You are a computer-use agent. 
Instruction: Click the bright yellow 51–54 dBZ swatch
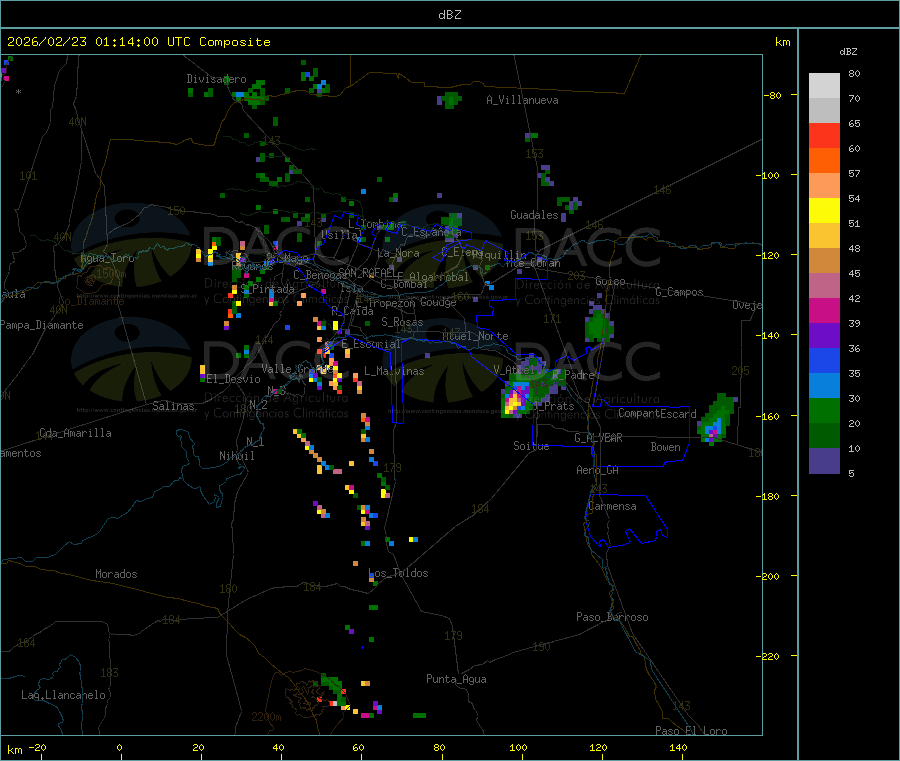[824, 211]
